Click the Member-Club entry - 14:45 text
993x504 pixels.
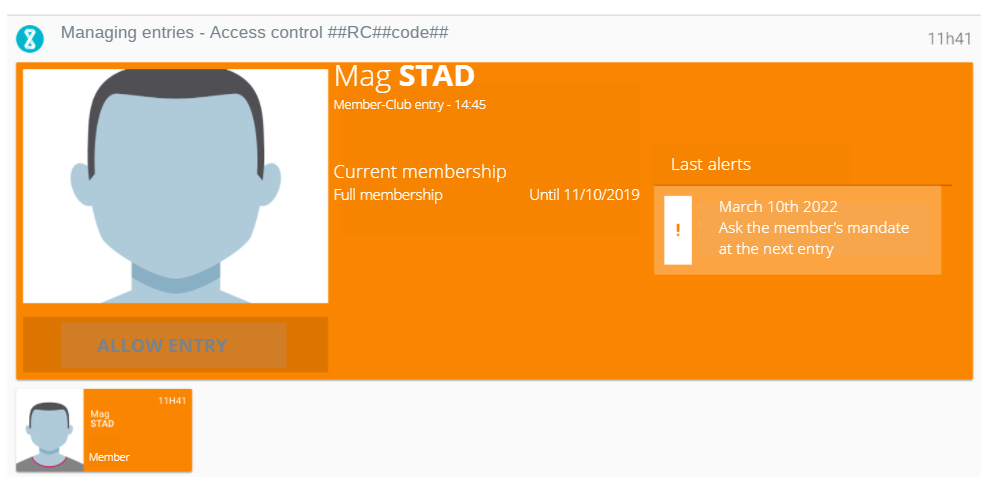(x=410, y=105)
